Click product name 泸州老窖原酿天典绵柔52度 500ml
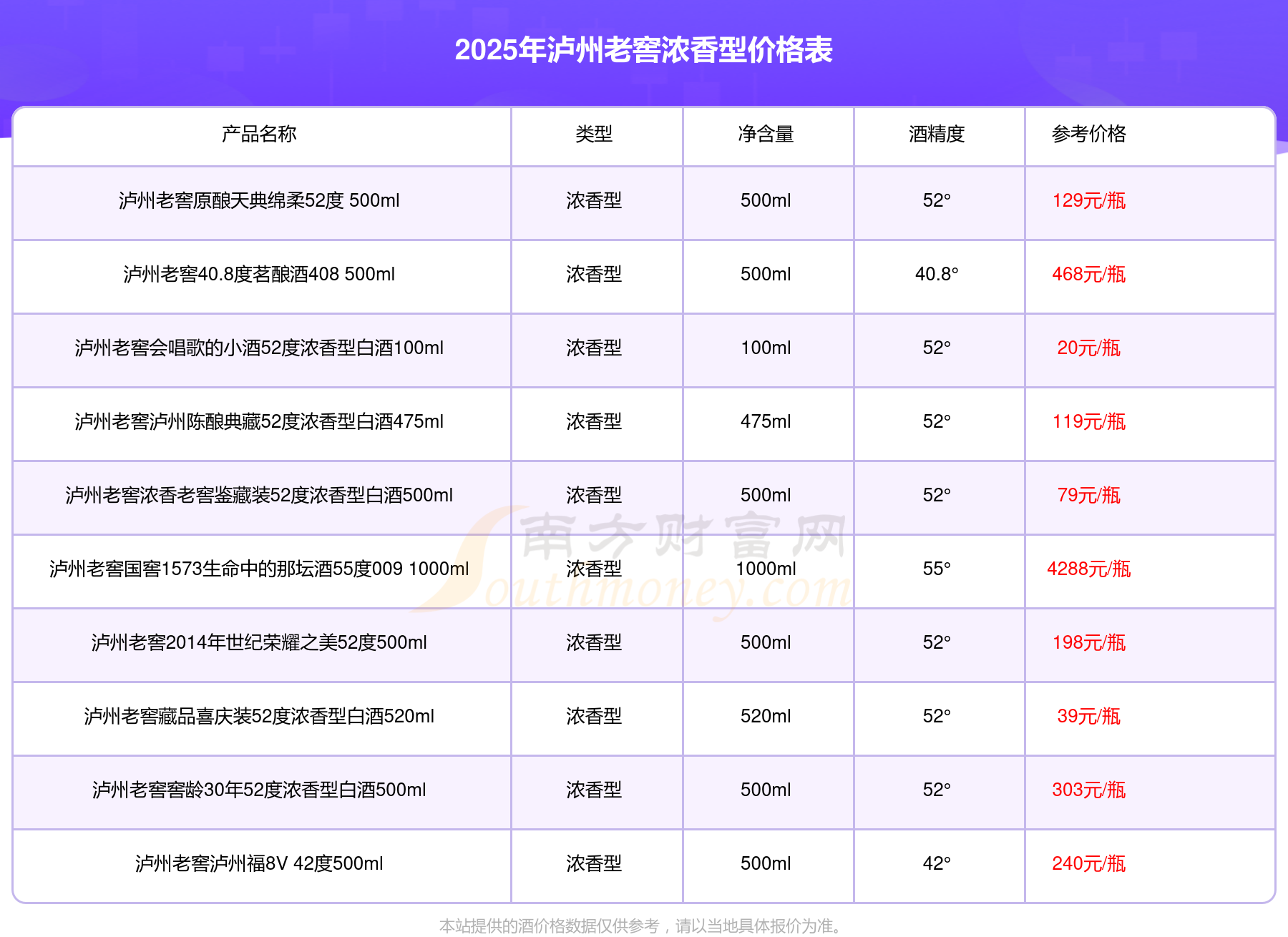Image resolution: width=1288 pixels, height=937 pixels. coord(259,200)
